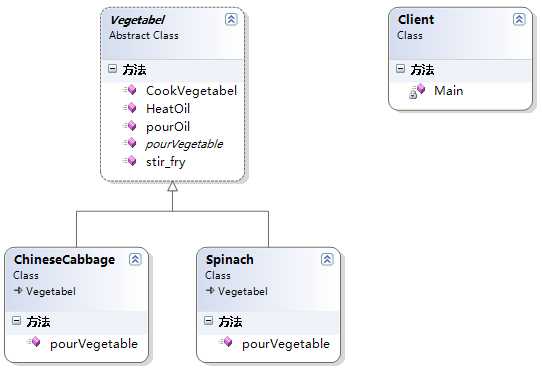Toggle the 方法 section in Client

[400, 68]
